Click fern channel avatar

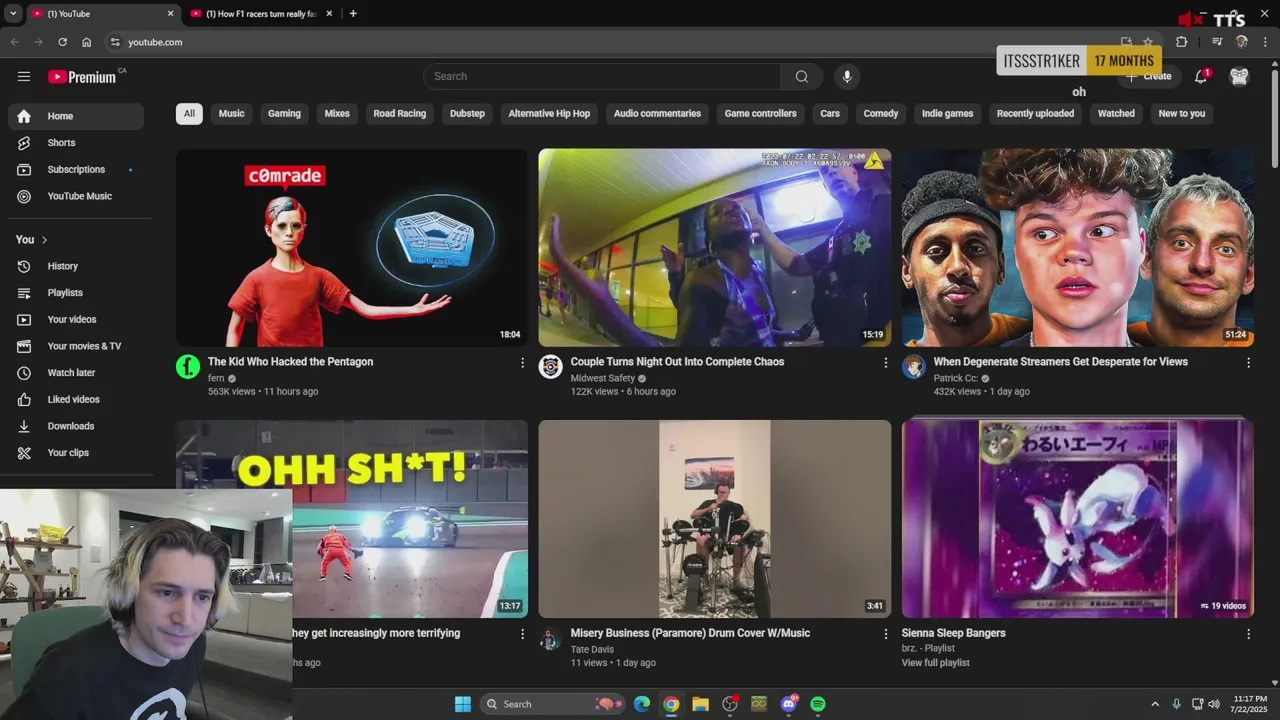pos(188,367)
